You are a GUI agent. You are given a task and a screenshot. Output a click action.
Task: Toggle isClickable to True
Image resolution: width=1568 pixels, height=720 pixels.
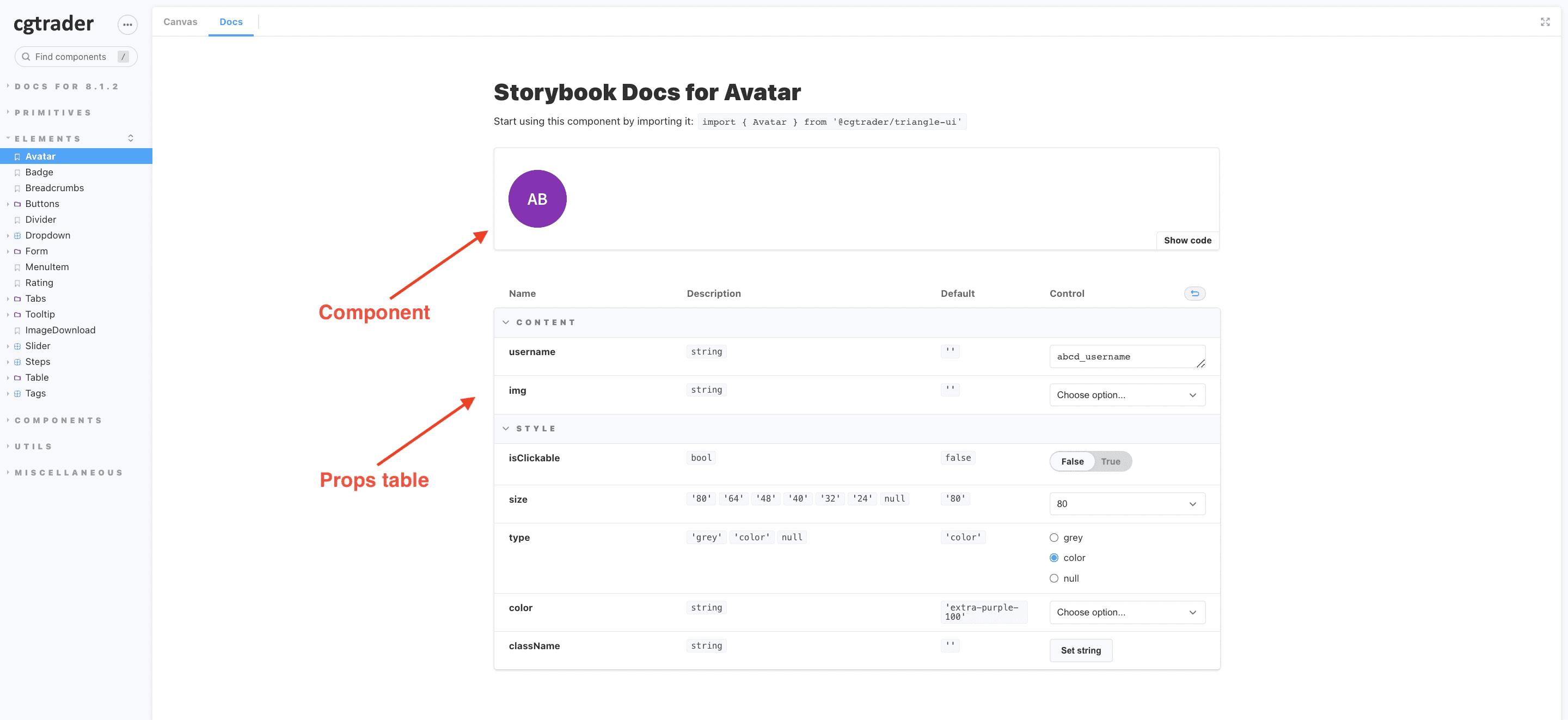pos(1110,461)
